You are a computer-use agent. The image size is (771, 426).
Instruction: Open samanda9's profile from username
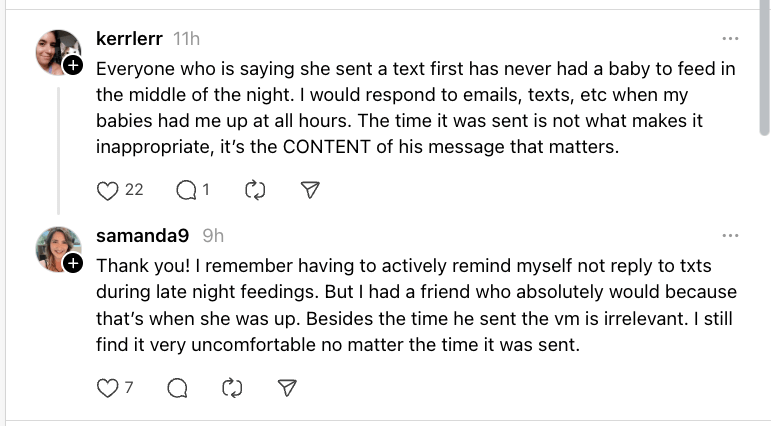point(144,236)
